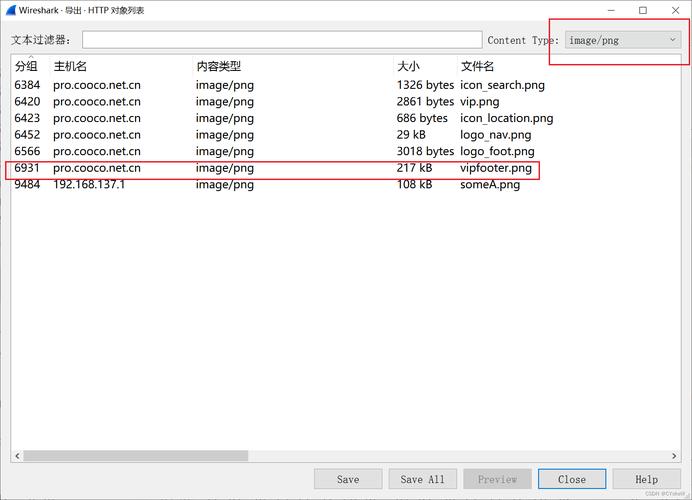Click packet number 9484
This screenshot has width=692, height=500.
click(27, 184)
